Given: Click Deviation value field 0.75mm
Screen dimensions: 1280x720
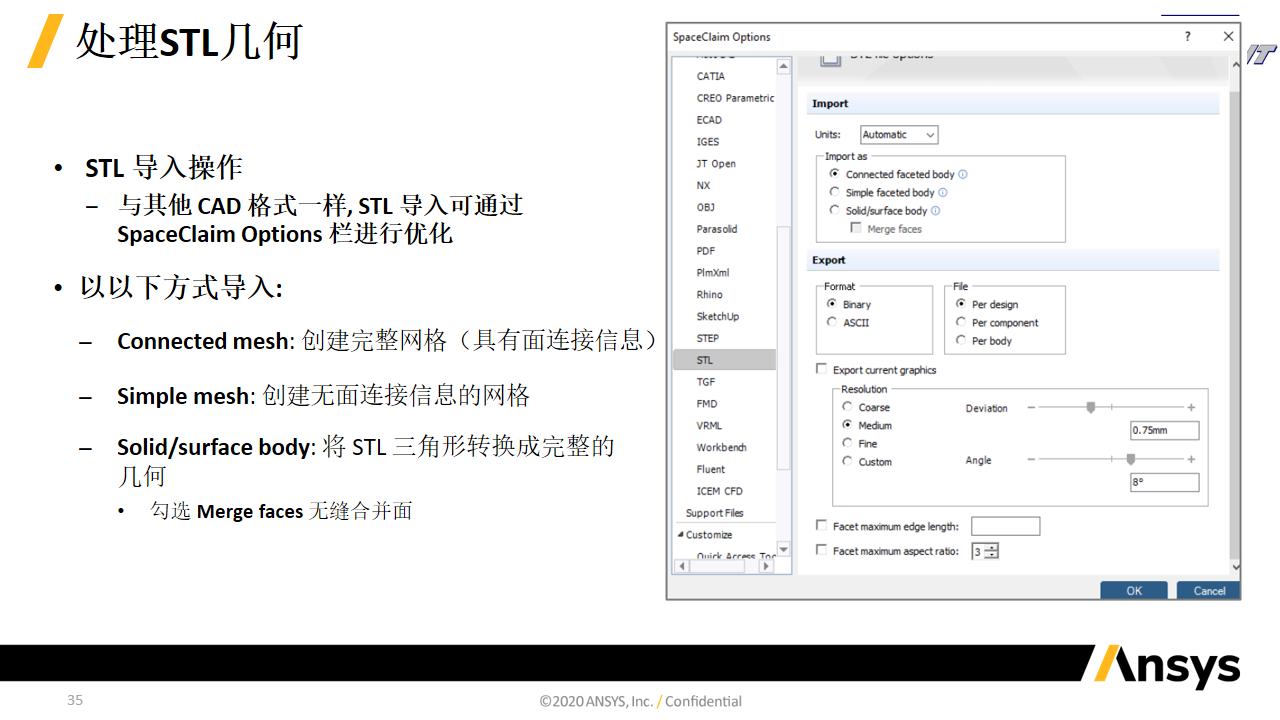Looking at the screenshot, I should [1165, 431].
